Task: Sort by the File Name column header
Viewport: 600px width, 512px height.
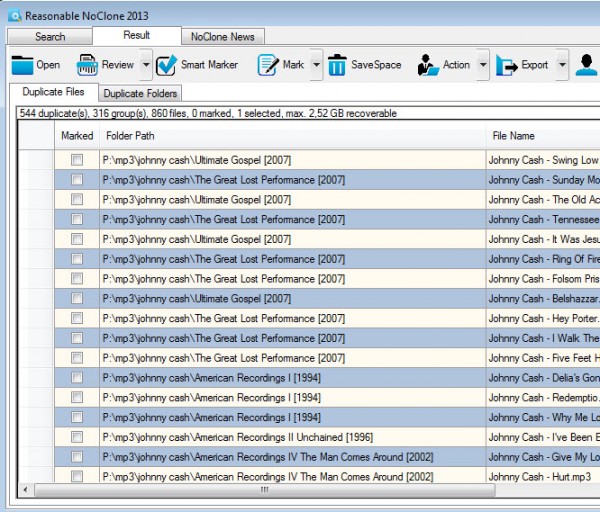Action: coord(543,135)
